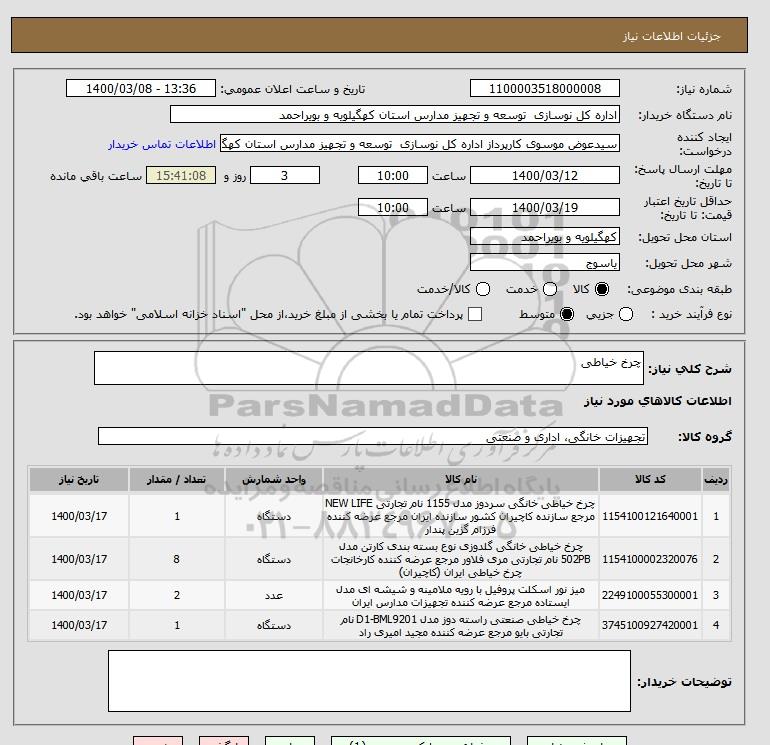Click the 502PB embroidery sewing machine description
Viewport: 770px width, 745px height.
click(x=461, y=559)
